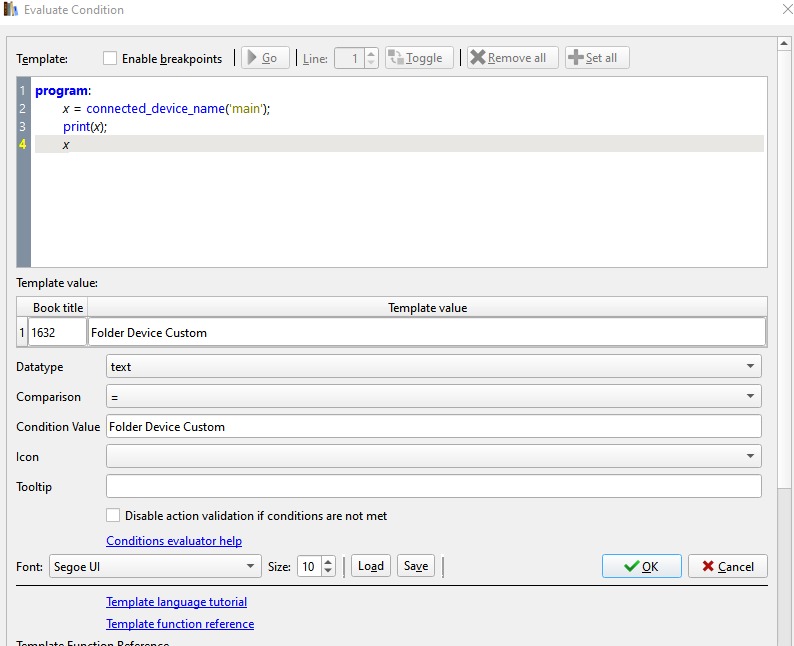Increase the font Size value

328,561
